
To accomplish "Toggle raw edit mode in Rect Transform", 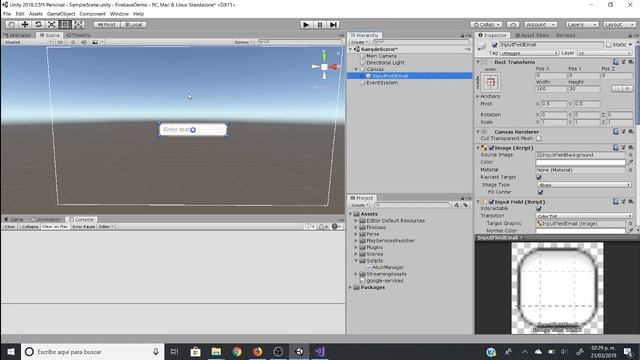I will coord(628,89).
